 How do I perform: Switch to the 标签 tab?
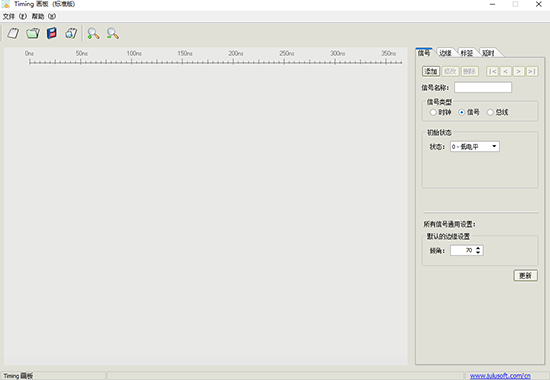pyautogui.click(x=467, y=53)
